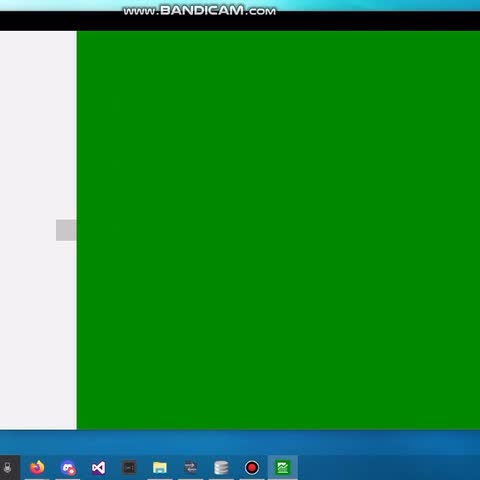Click the blue desktop strip below the window
Viewport: 480px width, 480px height.
(240, 442)
